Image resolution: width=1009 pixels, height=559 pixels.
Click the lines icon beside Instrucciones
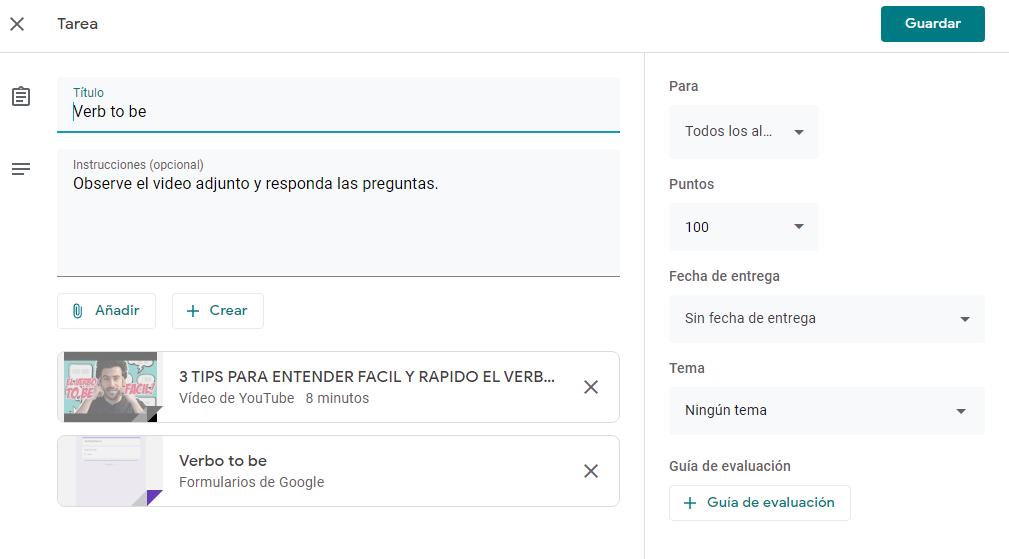point(21,169)
